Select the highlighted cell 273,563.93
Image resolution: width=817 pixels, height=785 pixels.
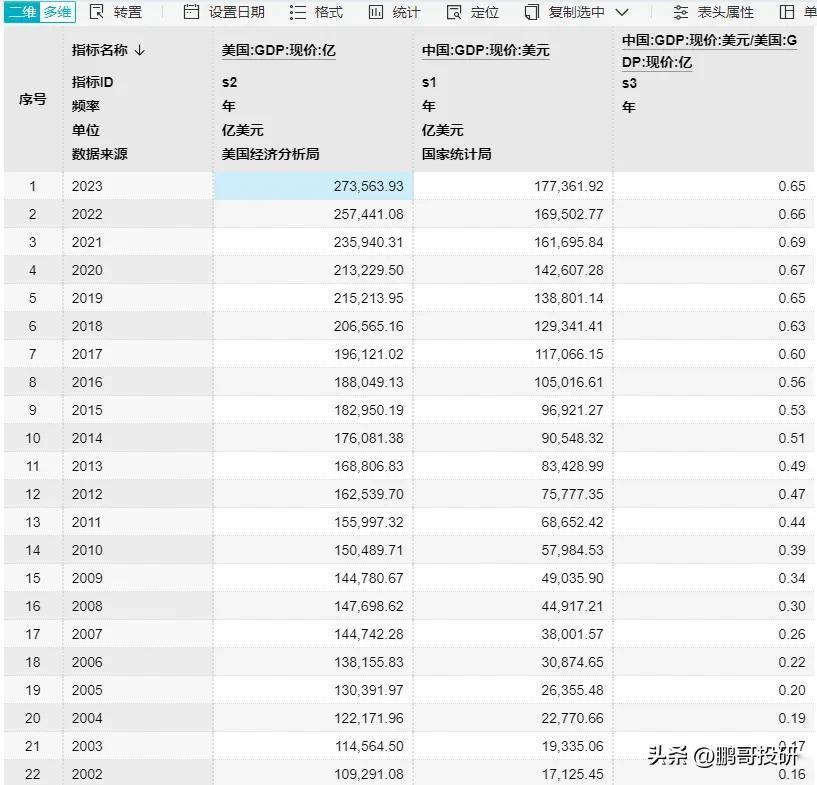(x=313, y=186)
